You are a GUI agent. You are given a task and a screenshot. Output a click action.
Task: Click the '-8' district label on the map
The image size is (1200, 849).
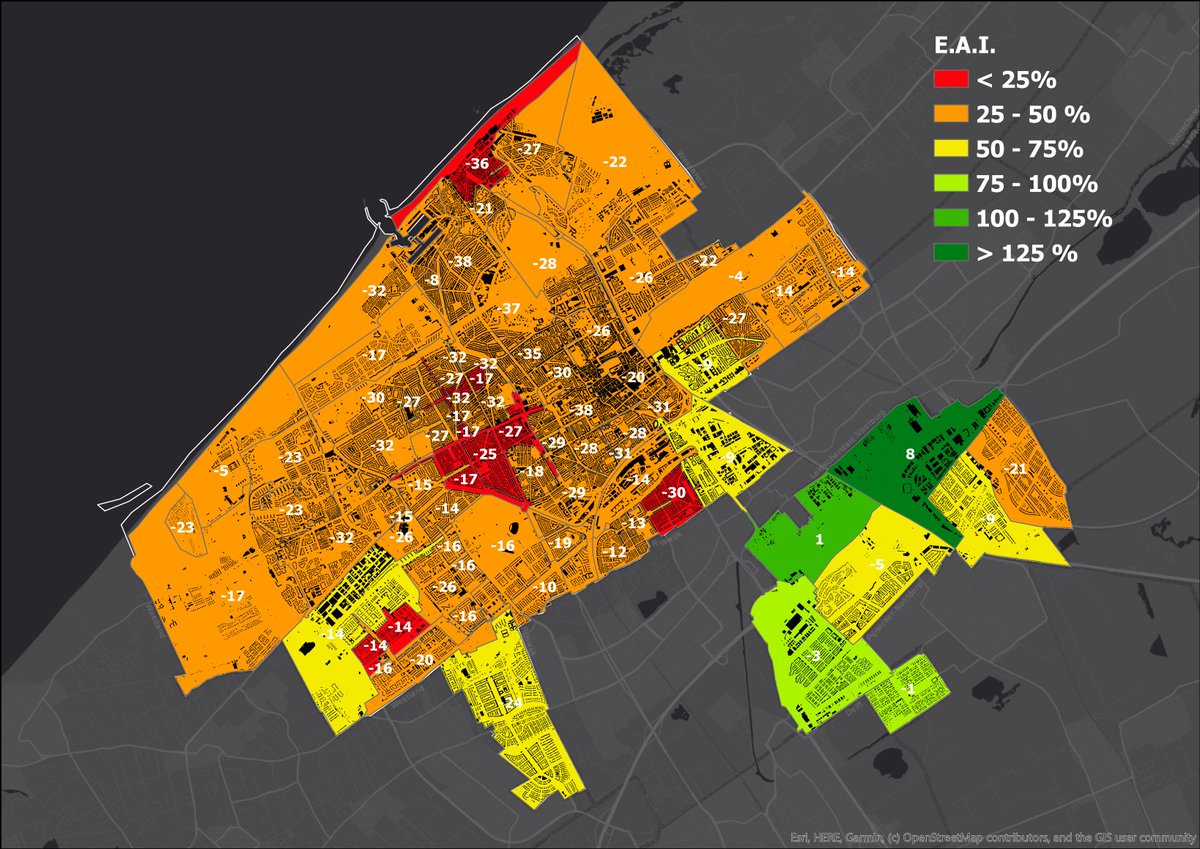pos(431,280)
